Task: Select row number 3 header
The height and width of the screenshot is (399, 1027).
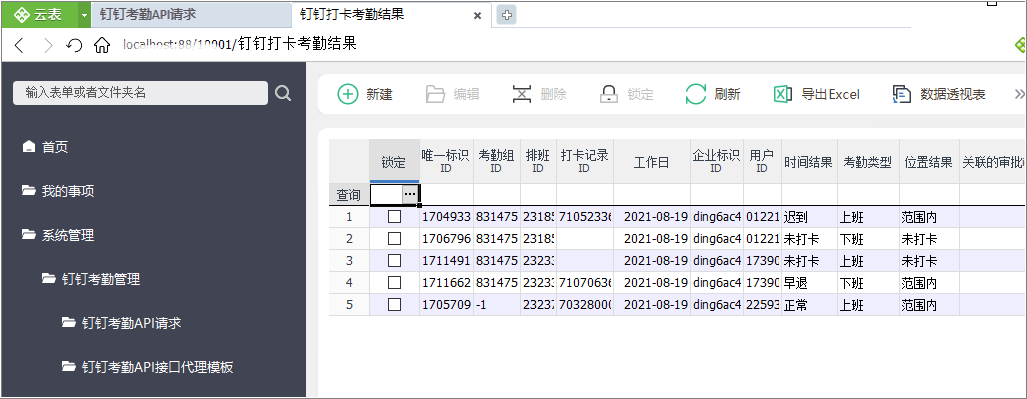Action: [x=348, y=261]
